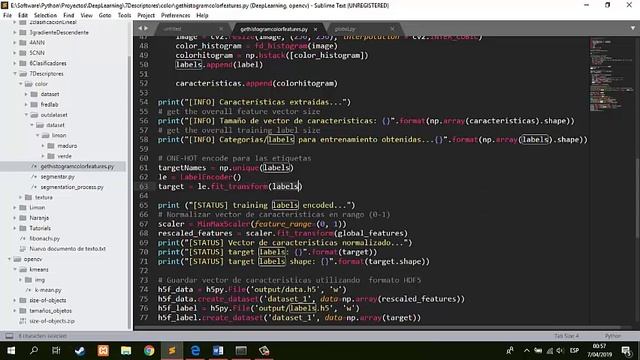Click the folder icon of img
This screenshot has height=360, width=640.
(x=29, y=280)
